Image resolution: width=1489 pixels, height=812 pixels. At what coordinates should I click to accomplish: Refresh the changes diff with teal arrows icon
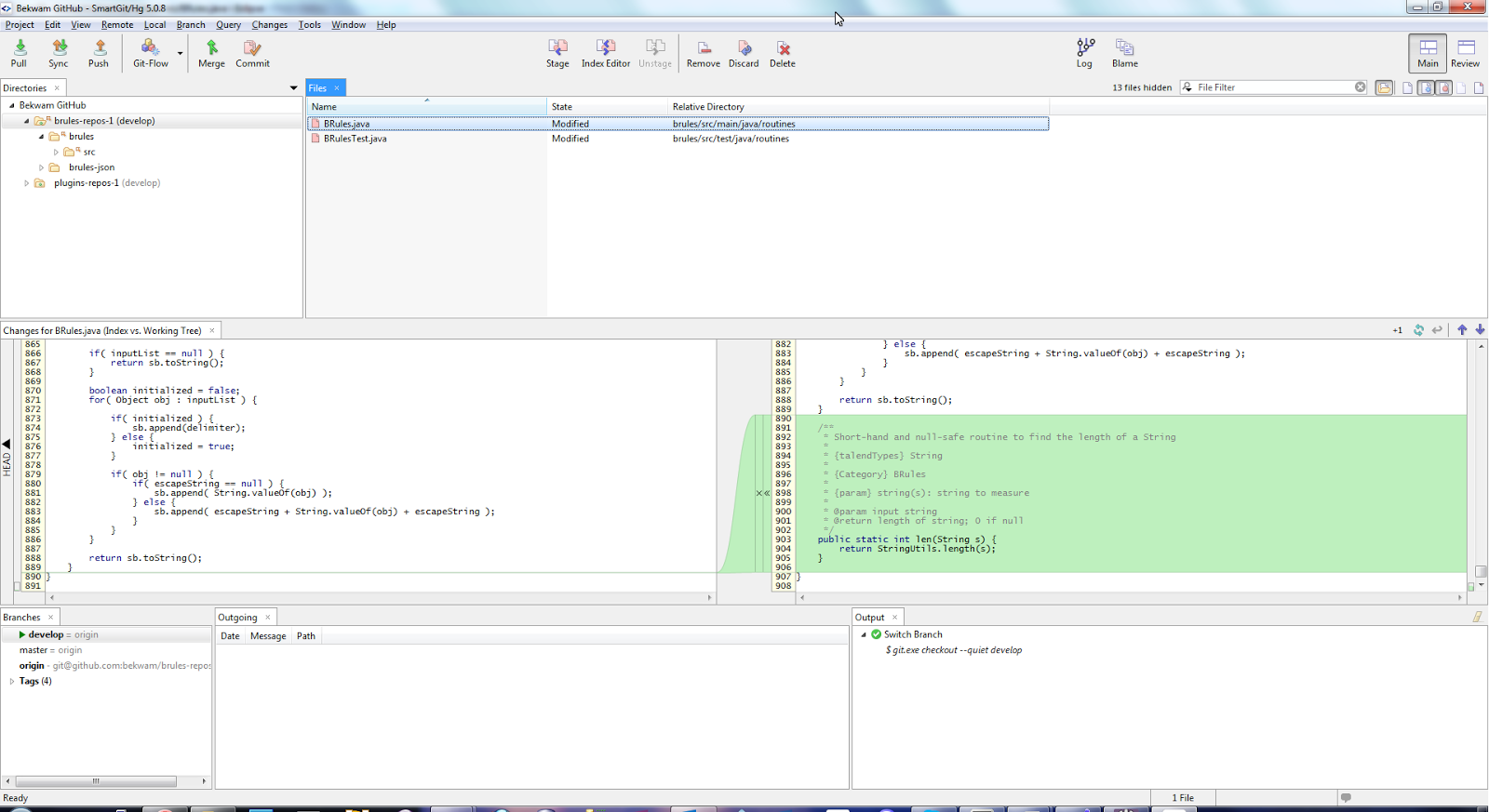pyautogui.click(x=1418, y=330)
